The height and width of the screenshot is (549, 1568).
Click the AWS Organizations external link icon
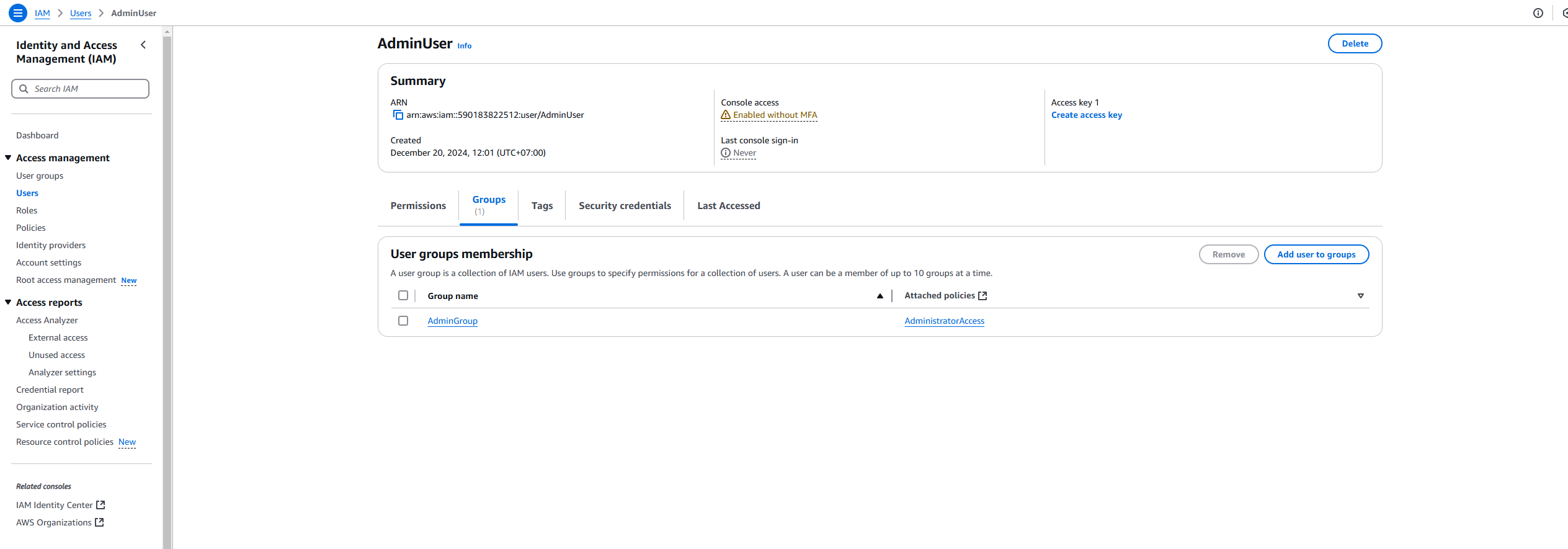[99, 522]
